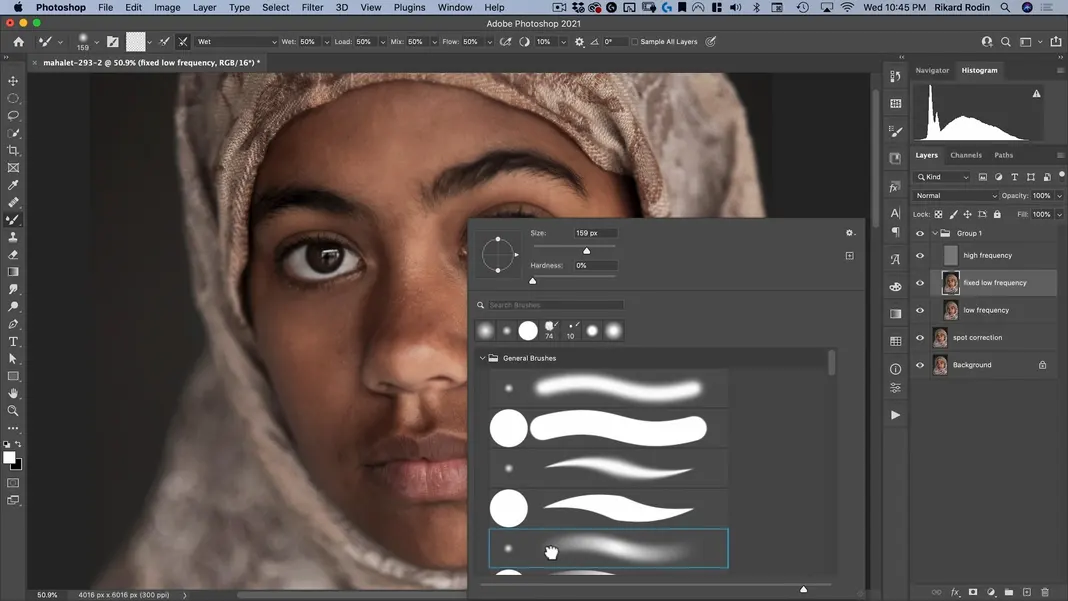This screenshot has height=601, width=1068.
Task: Hide the fixed low frequency layer
Action: pos(920,283)
